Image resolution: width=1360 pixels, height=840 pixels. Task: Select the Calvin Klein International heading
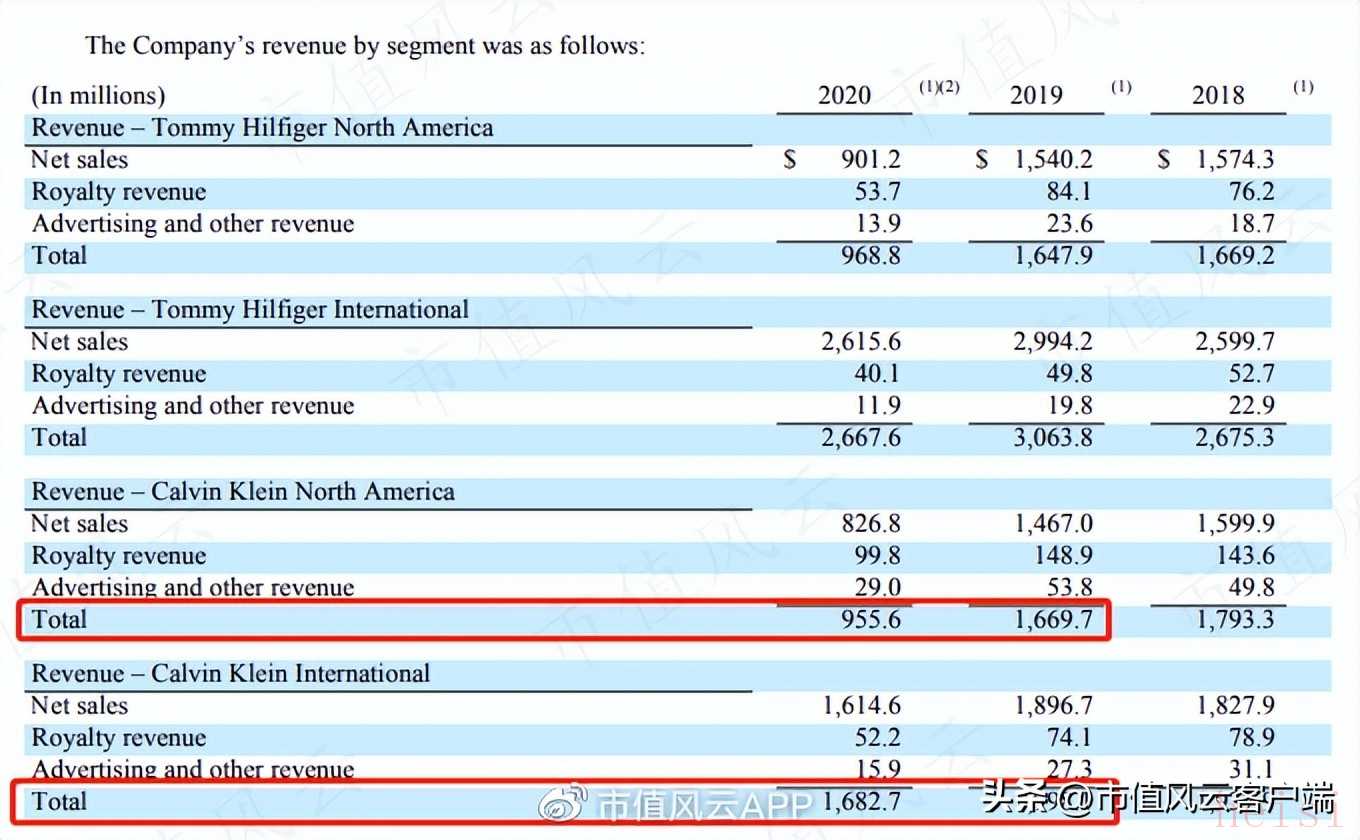tap(231, 674)
